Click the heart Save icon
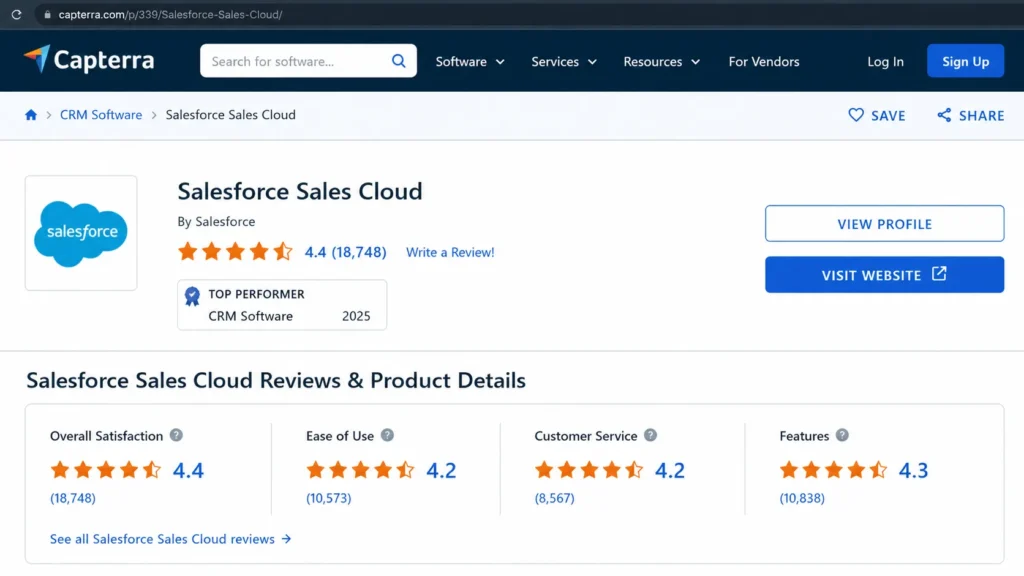The height and width of the screenshot is (576, 1024). coord(856,115)
